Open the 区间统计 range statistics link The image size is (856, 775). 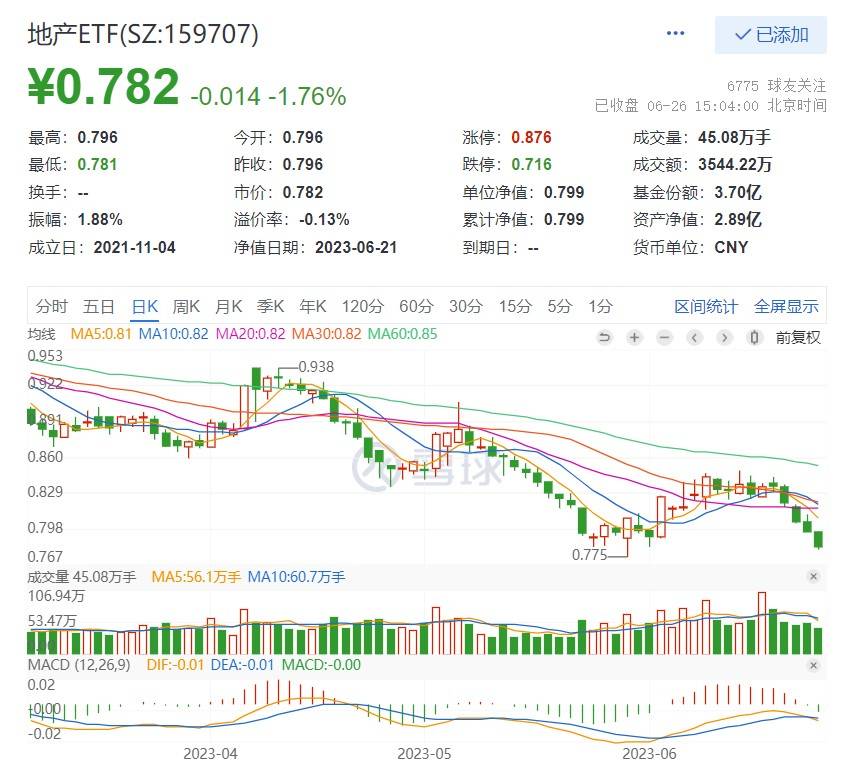click(706, 307)
